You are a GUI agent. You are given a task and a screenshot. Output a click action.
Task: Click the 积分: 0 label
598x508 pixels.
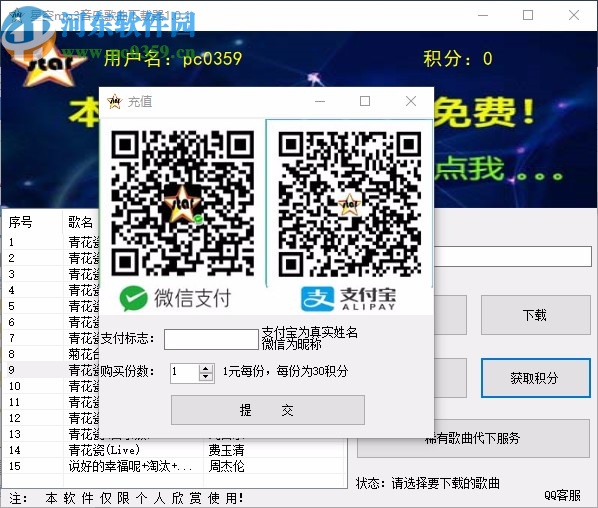458,59
